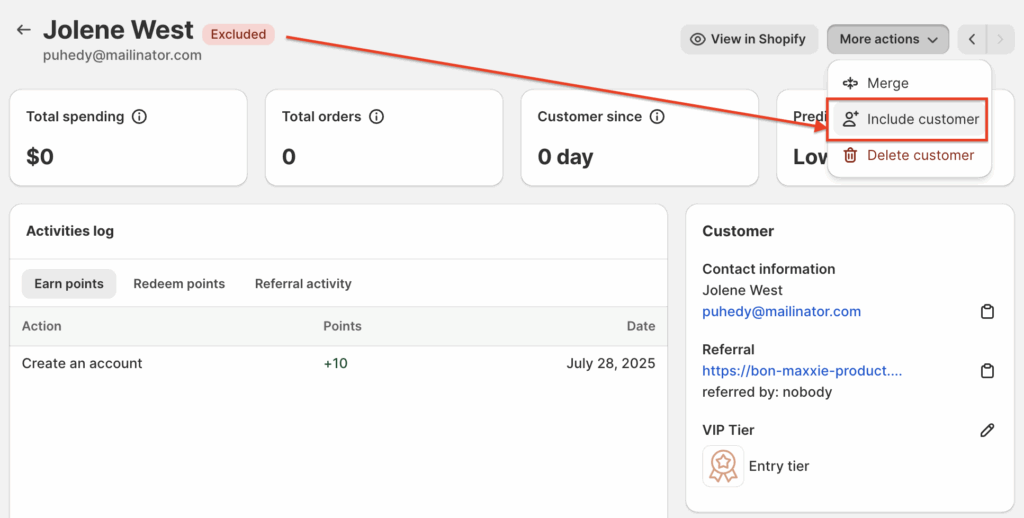Select Delete customer from the menu
1024x518 pixels.
click(908, 155)
